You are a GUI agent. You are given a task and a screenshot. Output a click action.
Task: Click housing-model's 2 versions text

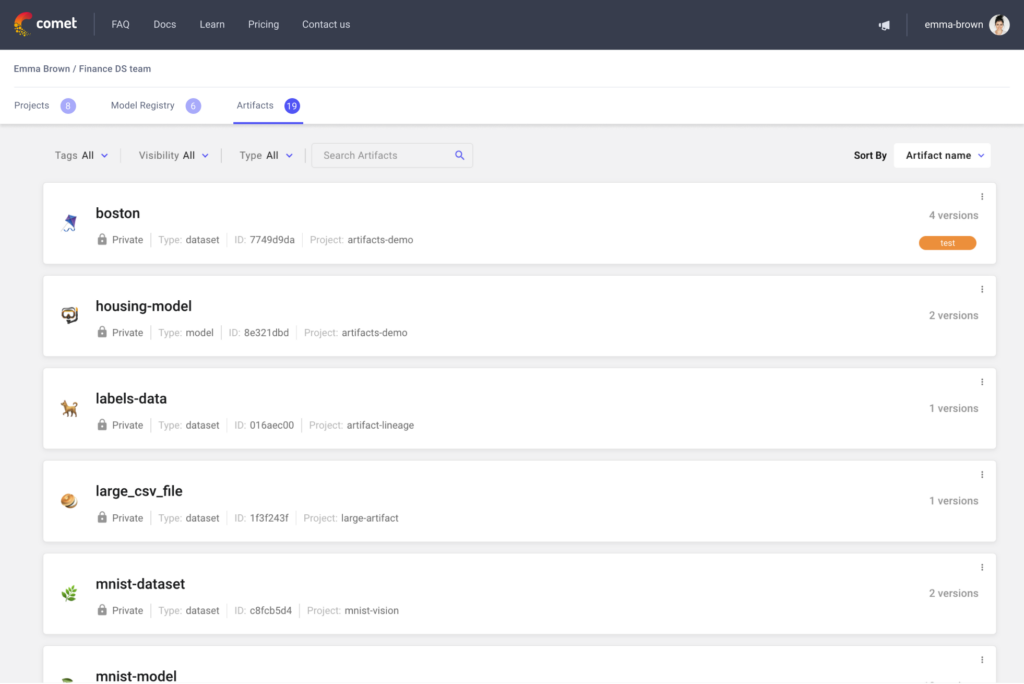coord(953,316)
